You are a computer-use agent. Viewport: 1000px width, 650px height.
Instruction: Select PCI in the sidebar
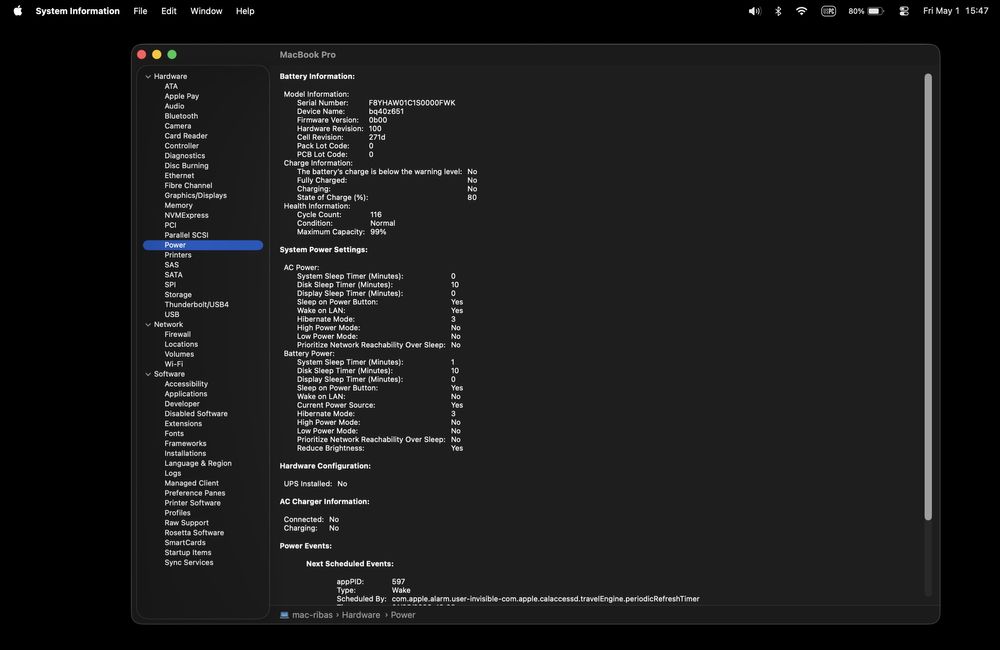(170, 225)
